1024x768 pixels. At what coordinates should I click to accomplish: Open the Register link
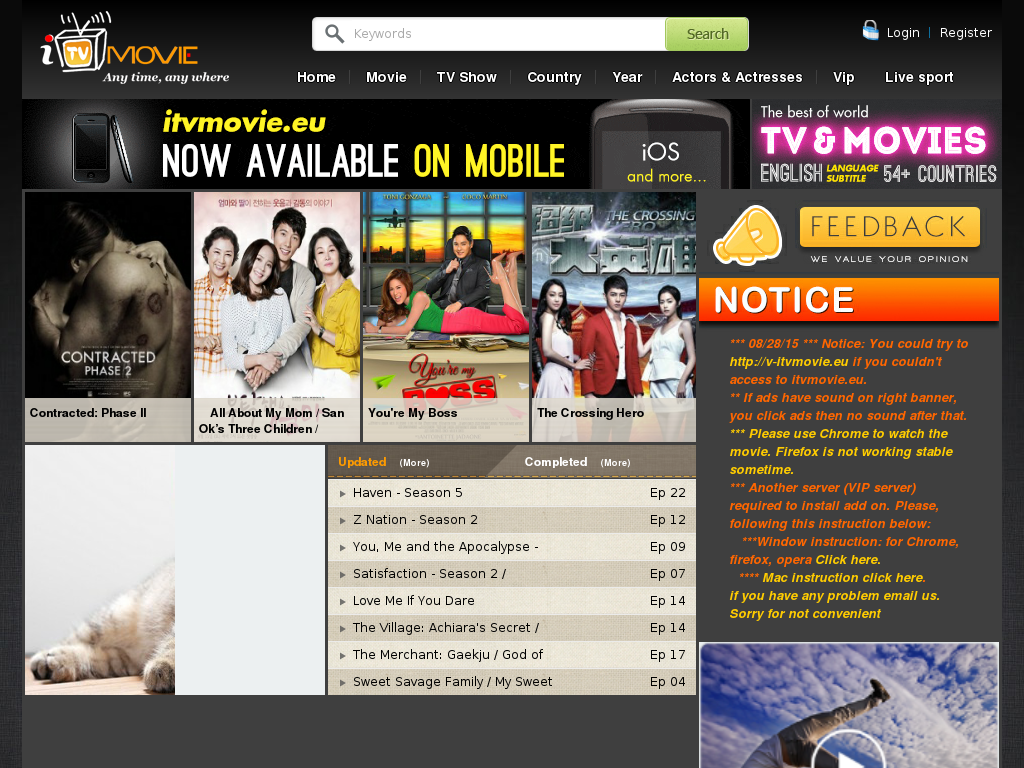[x=965, y=33]
